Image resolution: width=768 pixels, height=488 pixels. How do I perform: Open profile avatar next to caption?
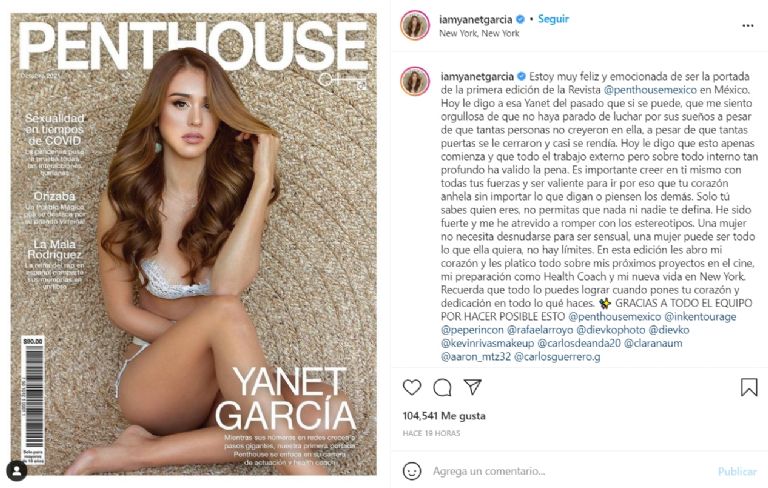coord(415,81)
